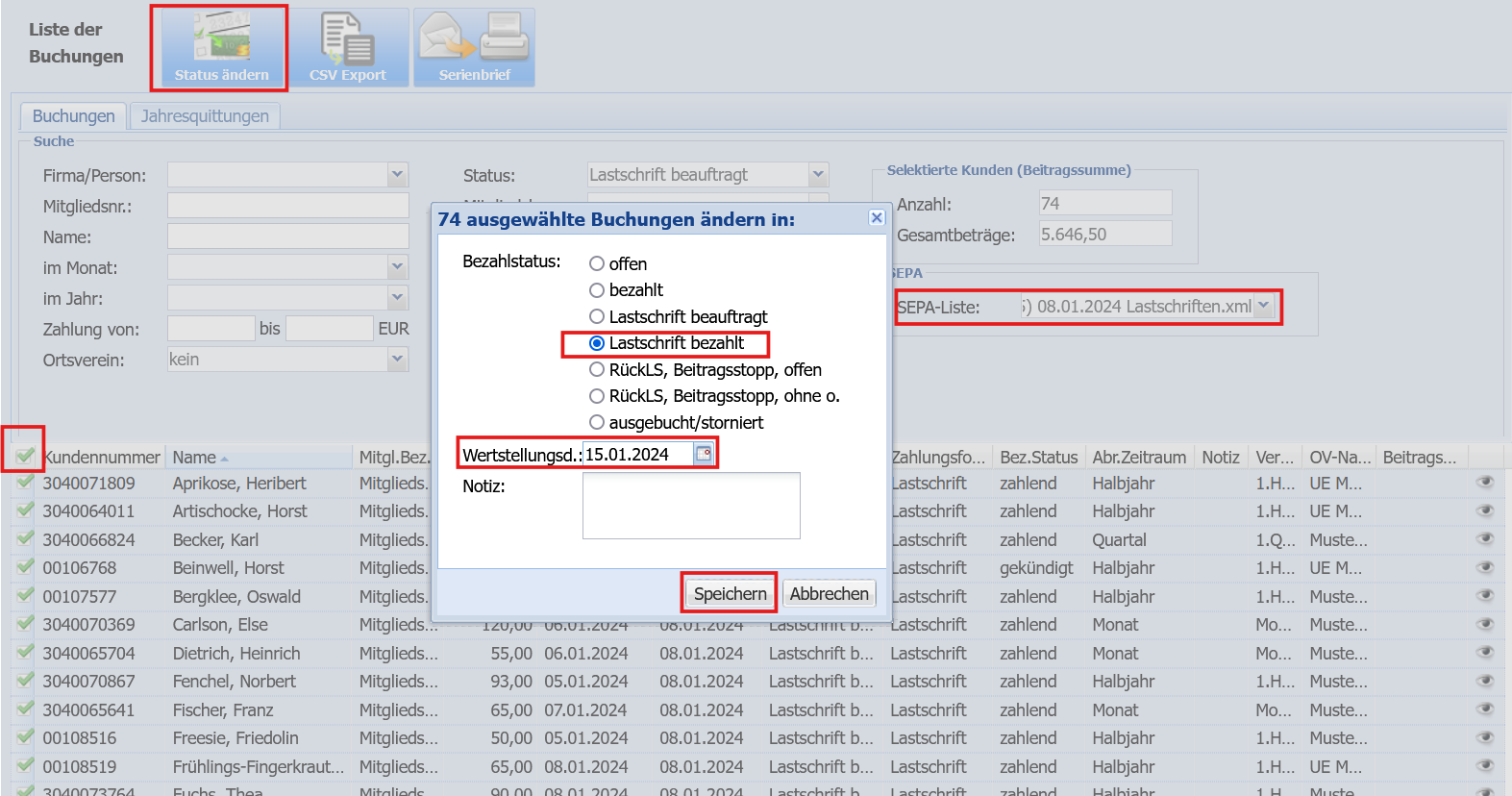Click the Notiz text area
Image resolution: width=1512 pixels, height=796 pixels.
click(x=691, y=506)
